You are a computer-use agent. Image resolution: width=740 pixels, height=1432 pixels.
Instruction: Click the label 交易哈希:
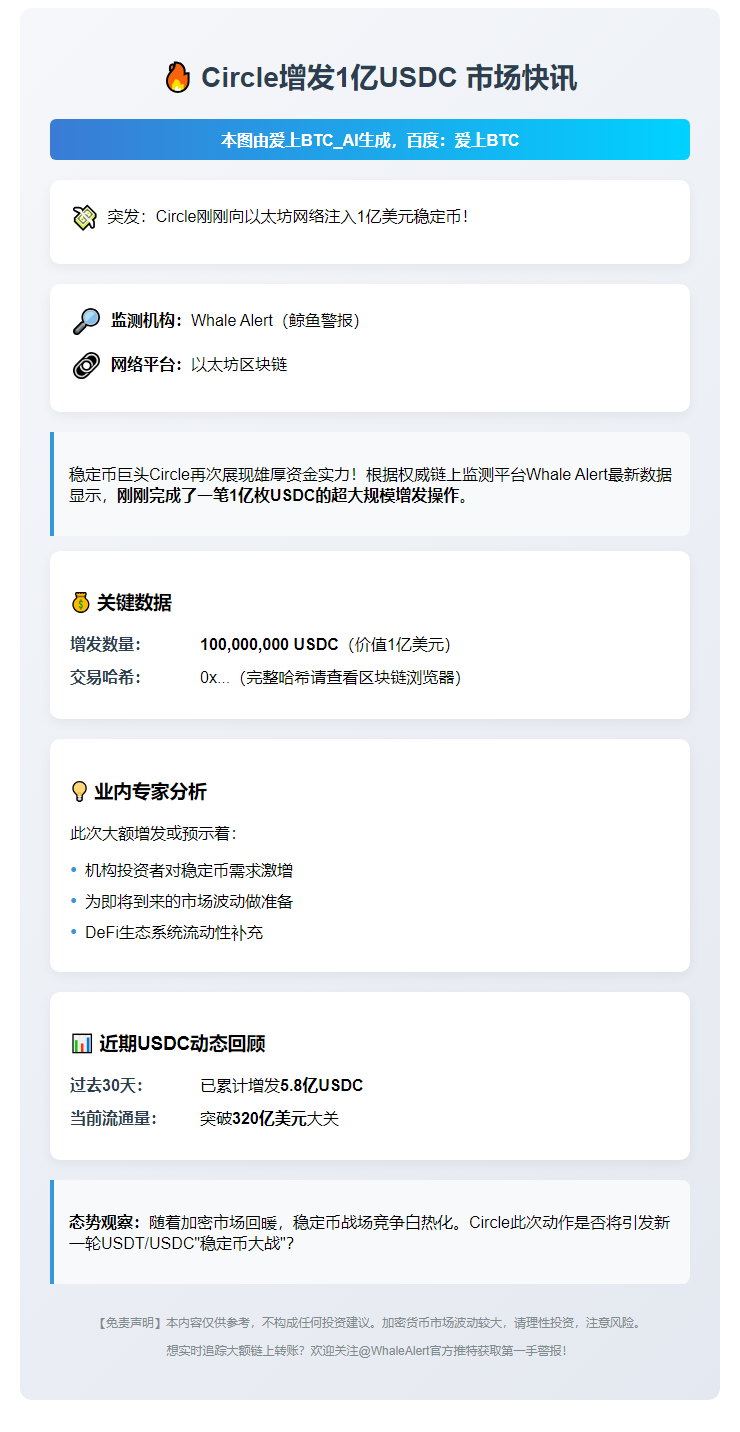pyautogui.click(x=105, y=678)
